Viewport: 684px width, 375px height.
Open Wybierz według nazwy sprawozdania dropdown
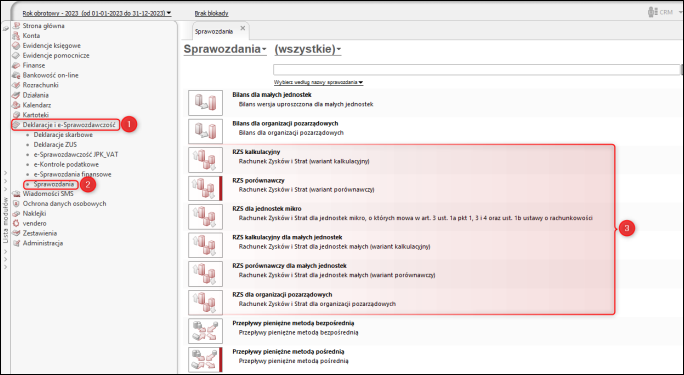[318, 82]
